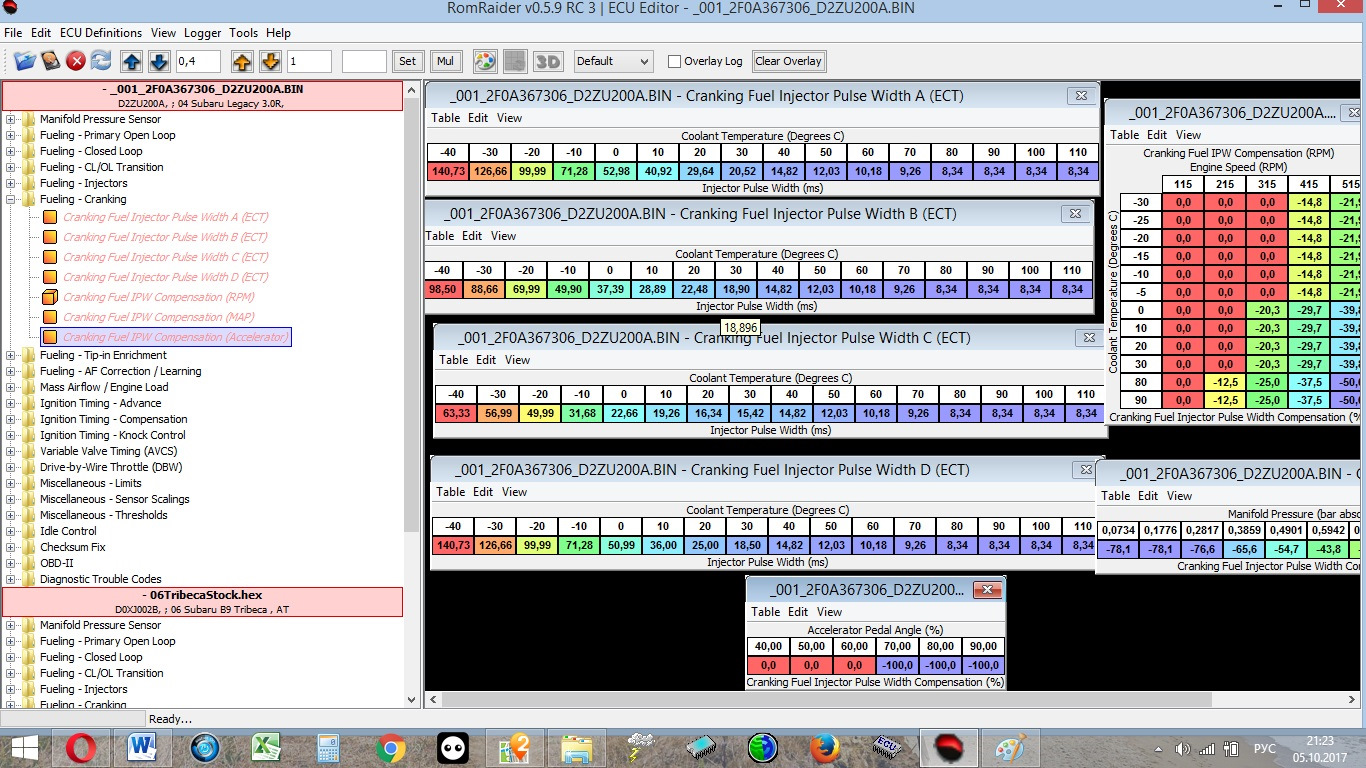The height and width of the screenshot is (768, 1366).
Task: Open the Help menu
Action: click(278, 33)
